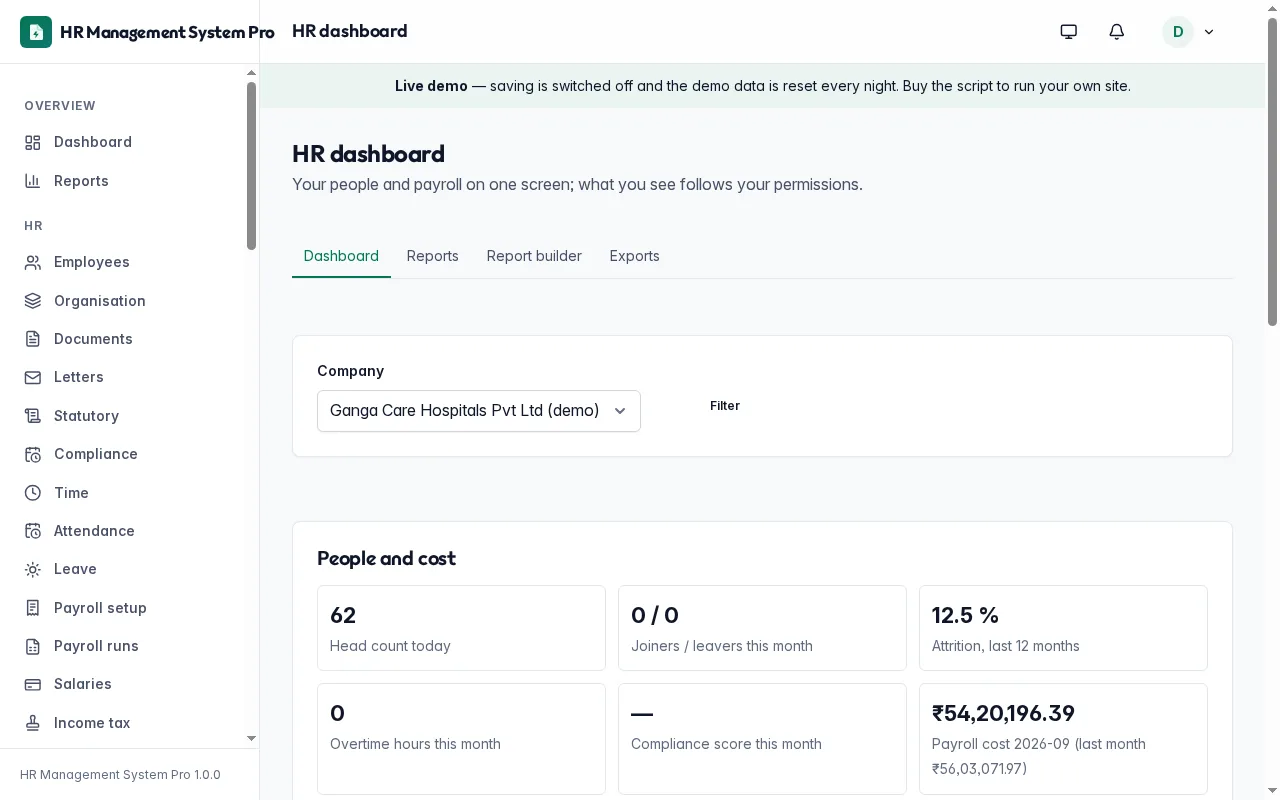The image size is (1280, 800).
Task: Click the Employees people icon
Action: point(33,262)
